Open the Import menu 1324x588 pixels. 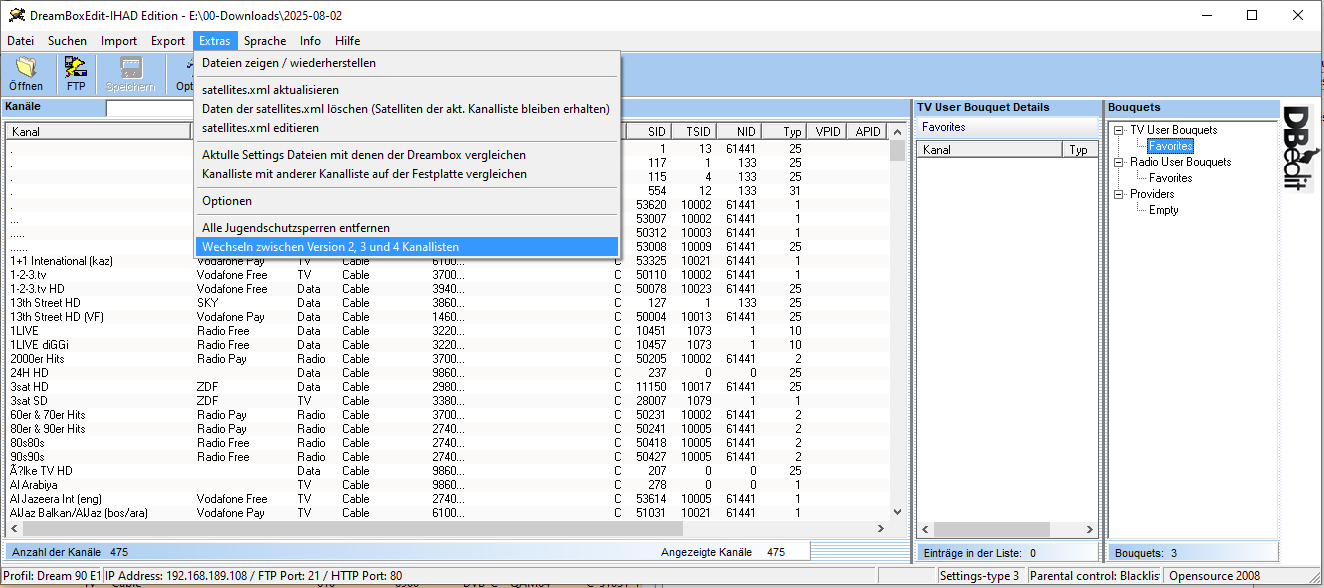click(119, 41)
